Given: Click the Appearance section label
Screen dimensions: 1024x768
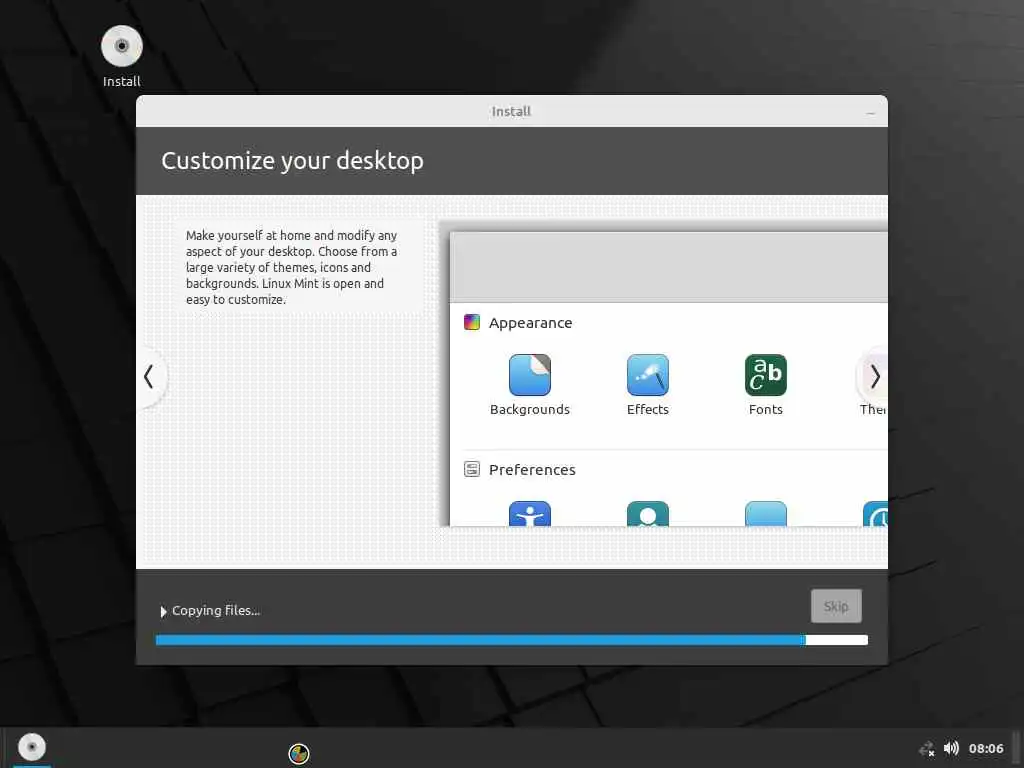Looking at the screenshot, I should coord(530,323).
